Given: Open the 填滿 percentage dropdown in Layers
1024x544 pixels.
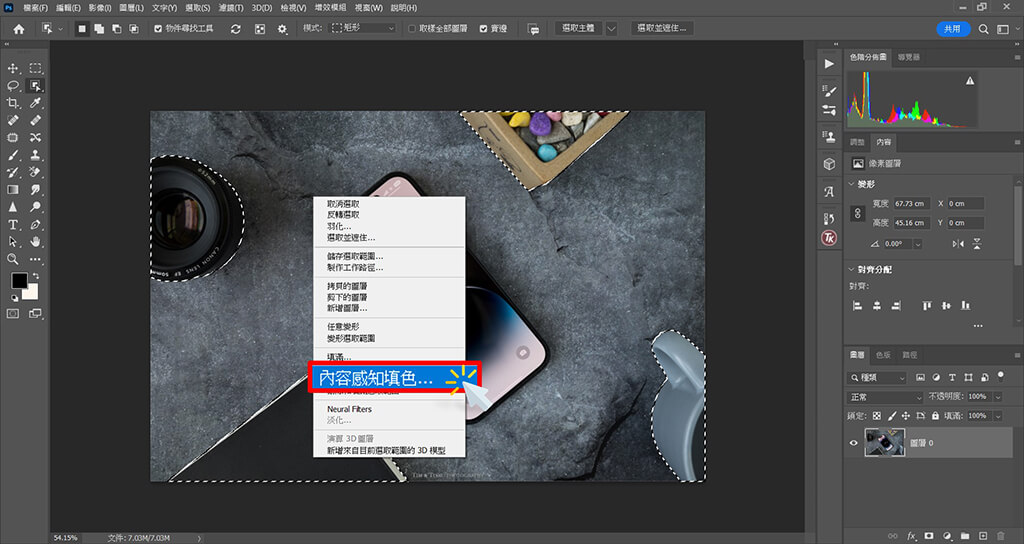Looking at the screenshot, I should click(998, 415).
